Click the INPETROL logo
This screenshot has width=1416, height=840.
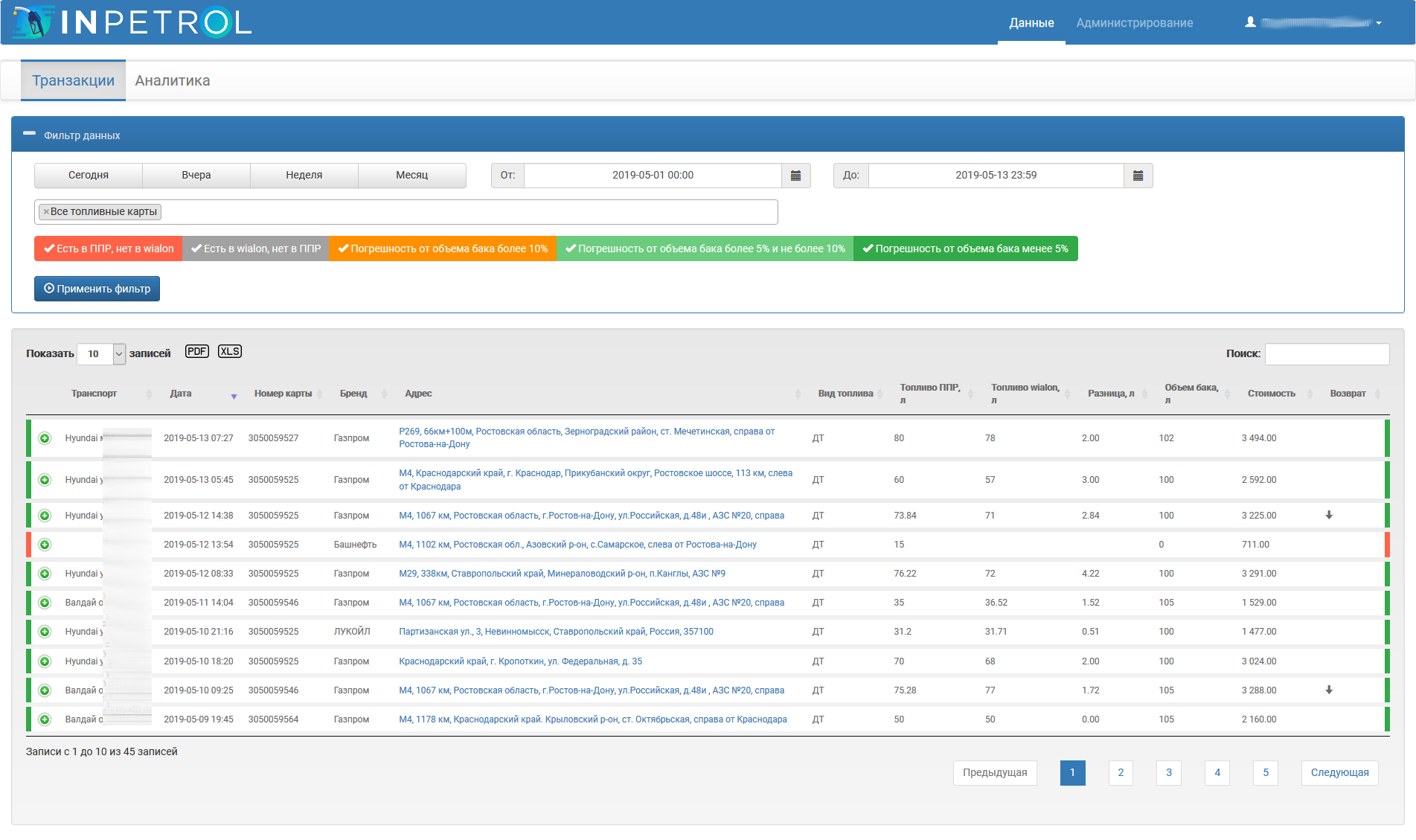coord(132,22)
